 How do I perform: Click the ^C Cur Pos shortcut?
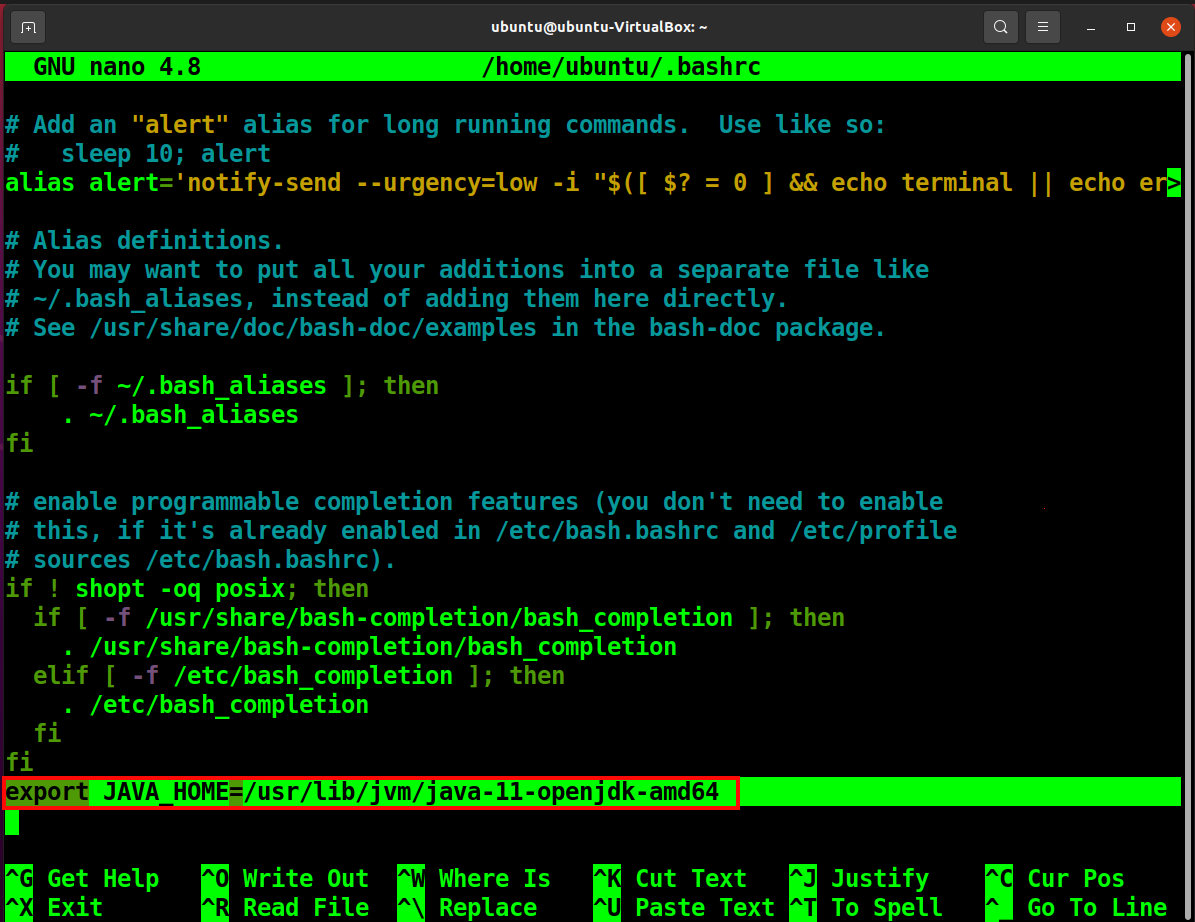1055,879
